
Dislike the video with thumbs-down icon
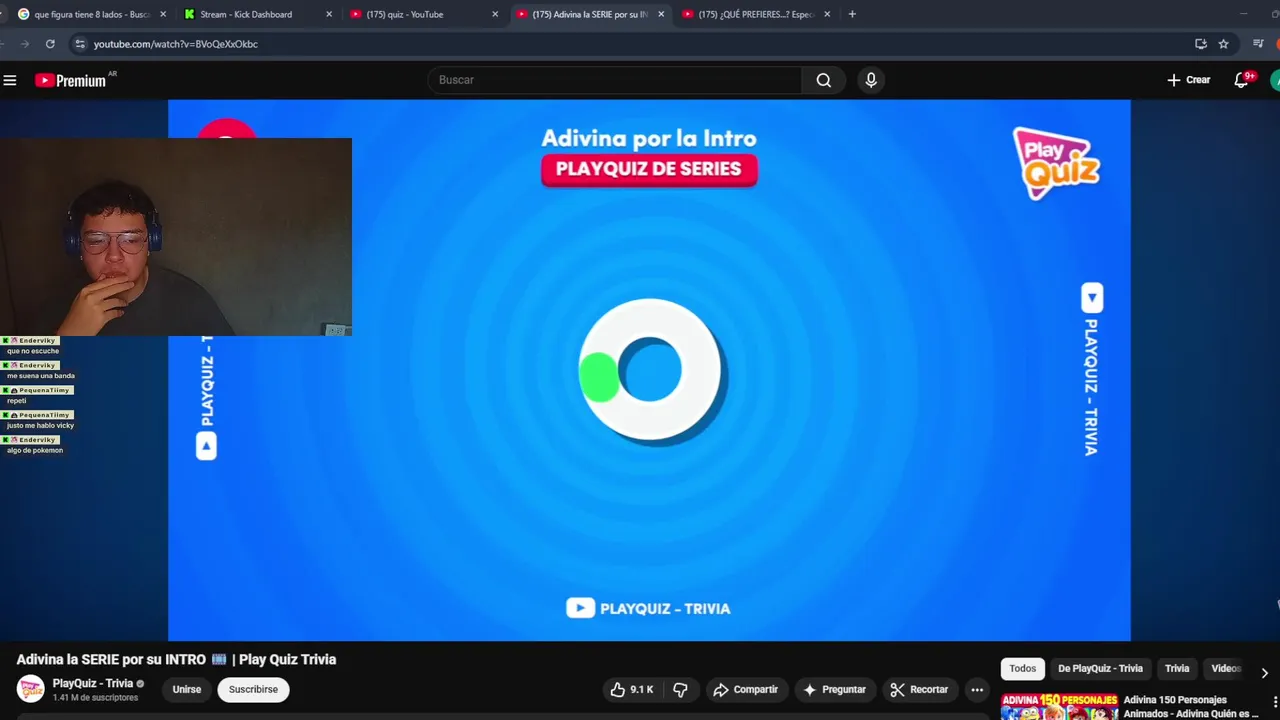click(681, 689)
